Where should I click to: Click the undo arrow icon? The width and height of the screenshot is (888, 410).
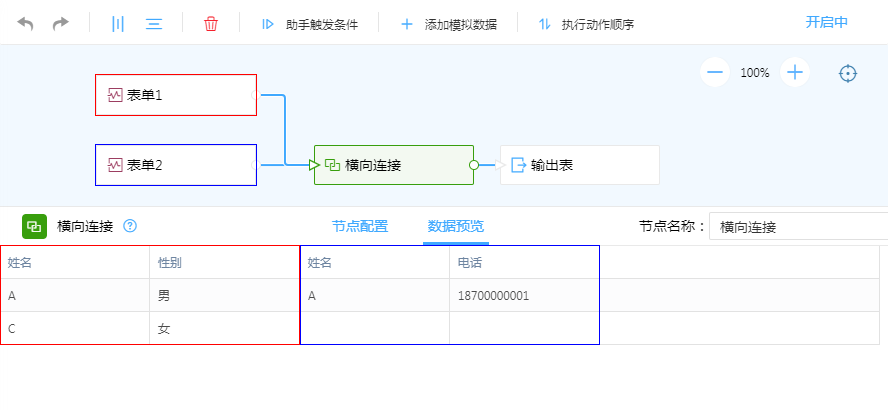[26, 23]
